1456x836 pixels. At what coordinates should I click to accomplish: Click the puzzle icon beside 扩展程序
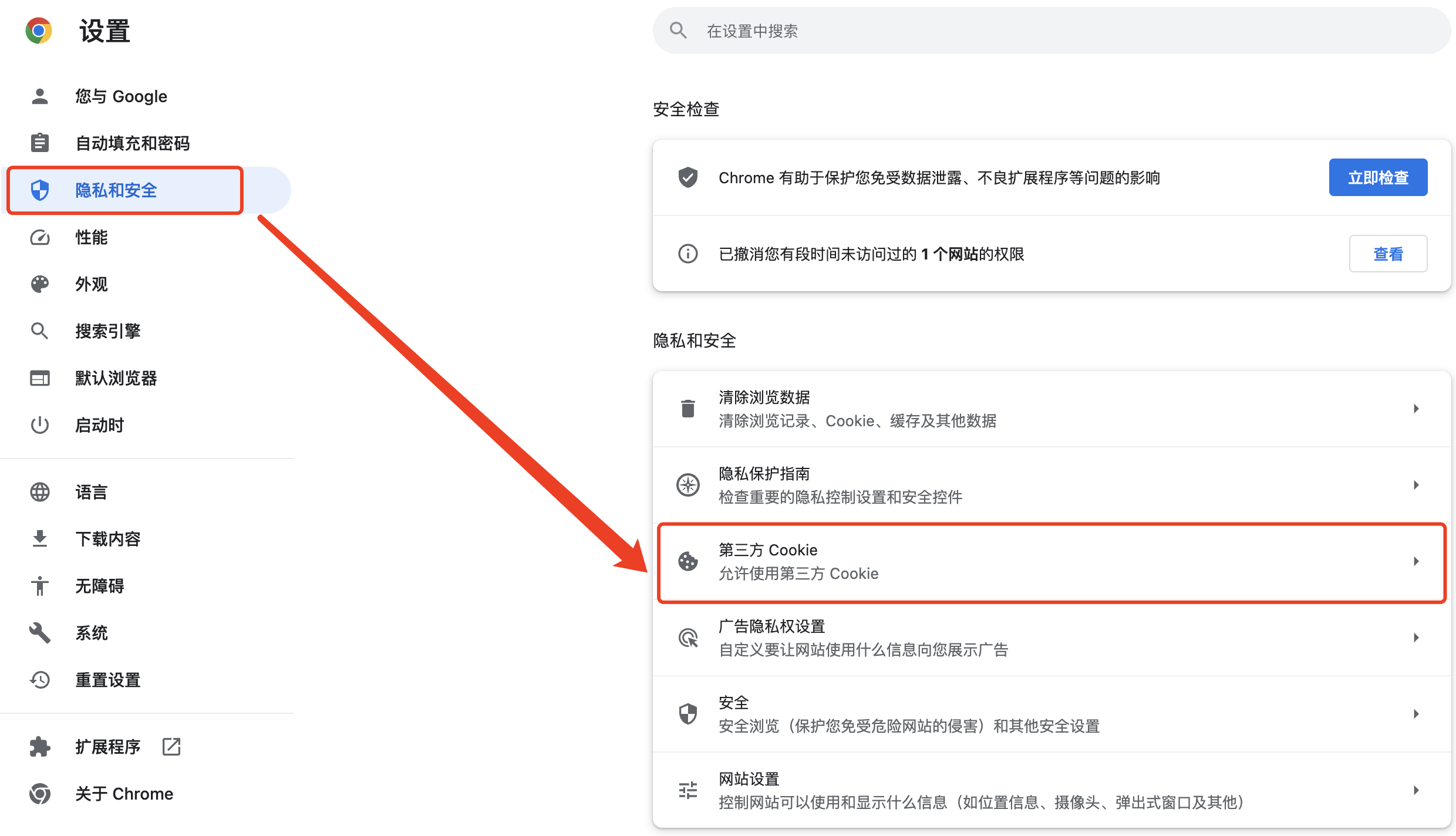tap(40, 747)
